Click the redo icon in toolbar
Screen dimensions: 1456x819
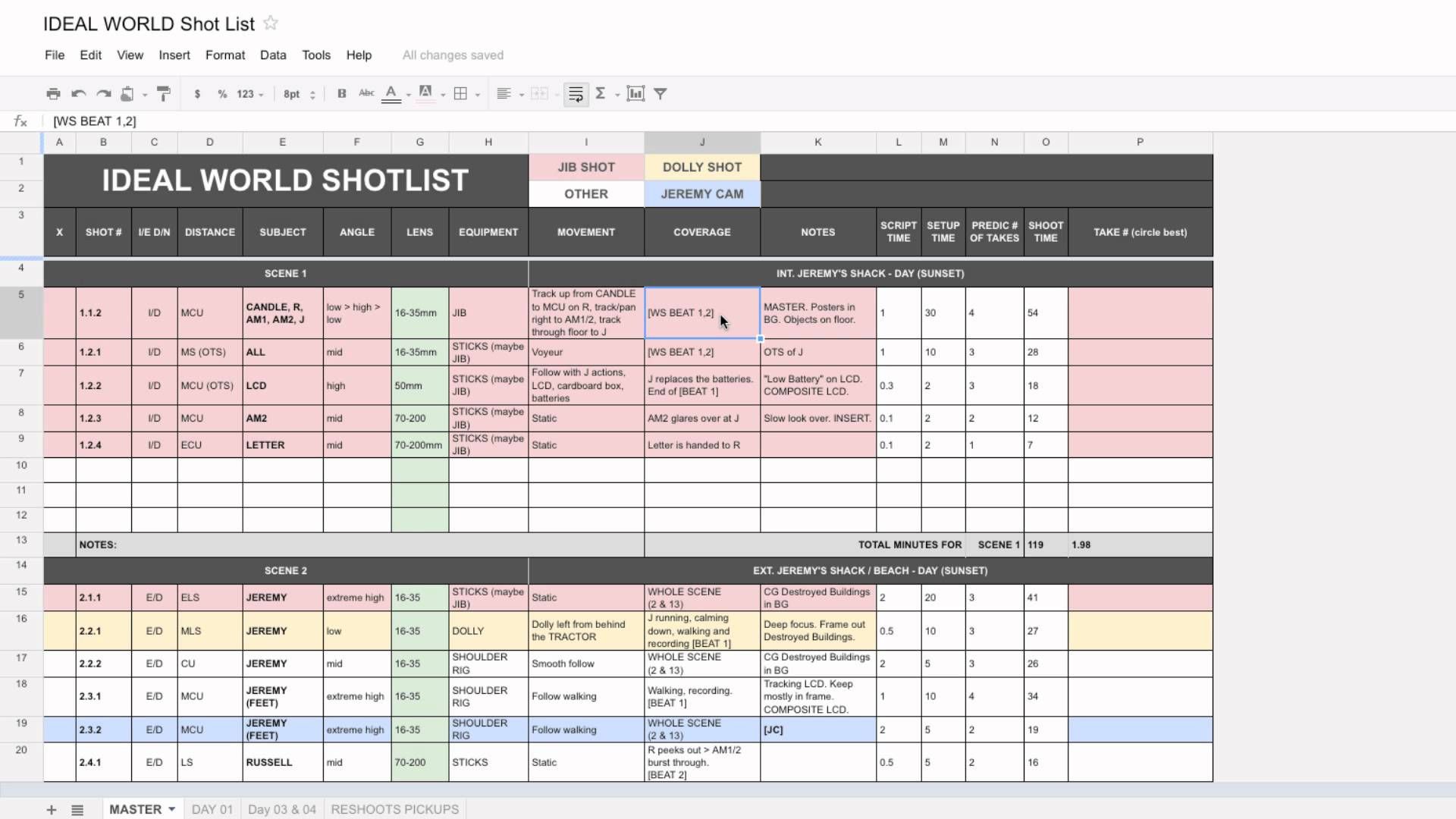pos(104,93)
